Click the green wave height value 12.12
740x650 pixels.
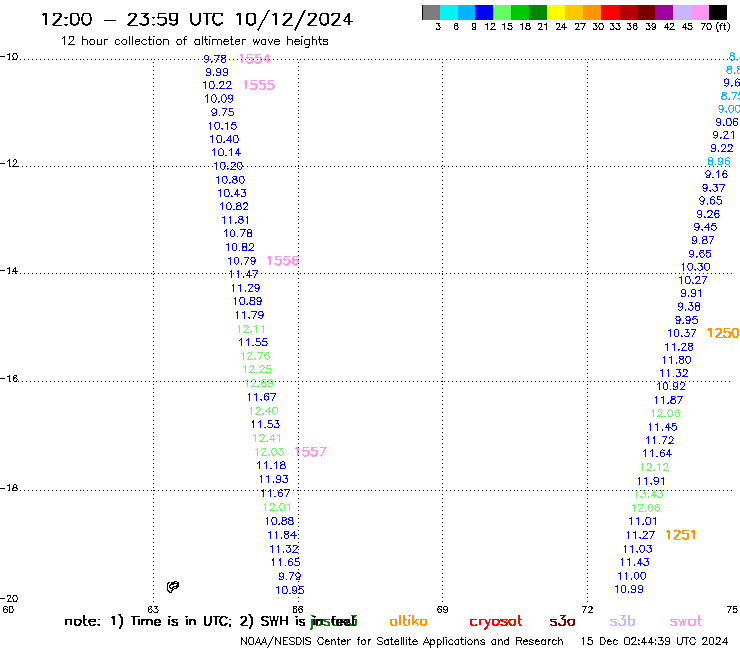click(655, 467)
